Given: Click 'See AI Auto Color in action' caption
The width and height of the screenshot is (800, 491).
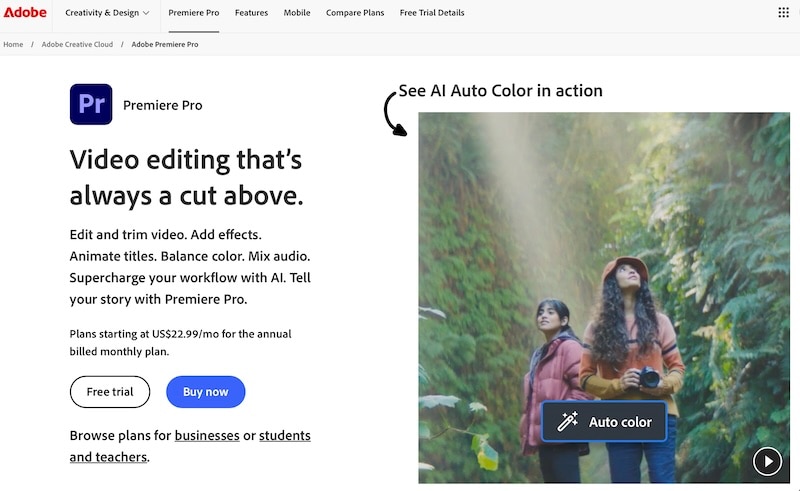Looking at the screenshot, I should [501, 90].
